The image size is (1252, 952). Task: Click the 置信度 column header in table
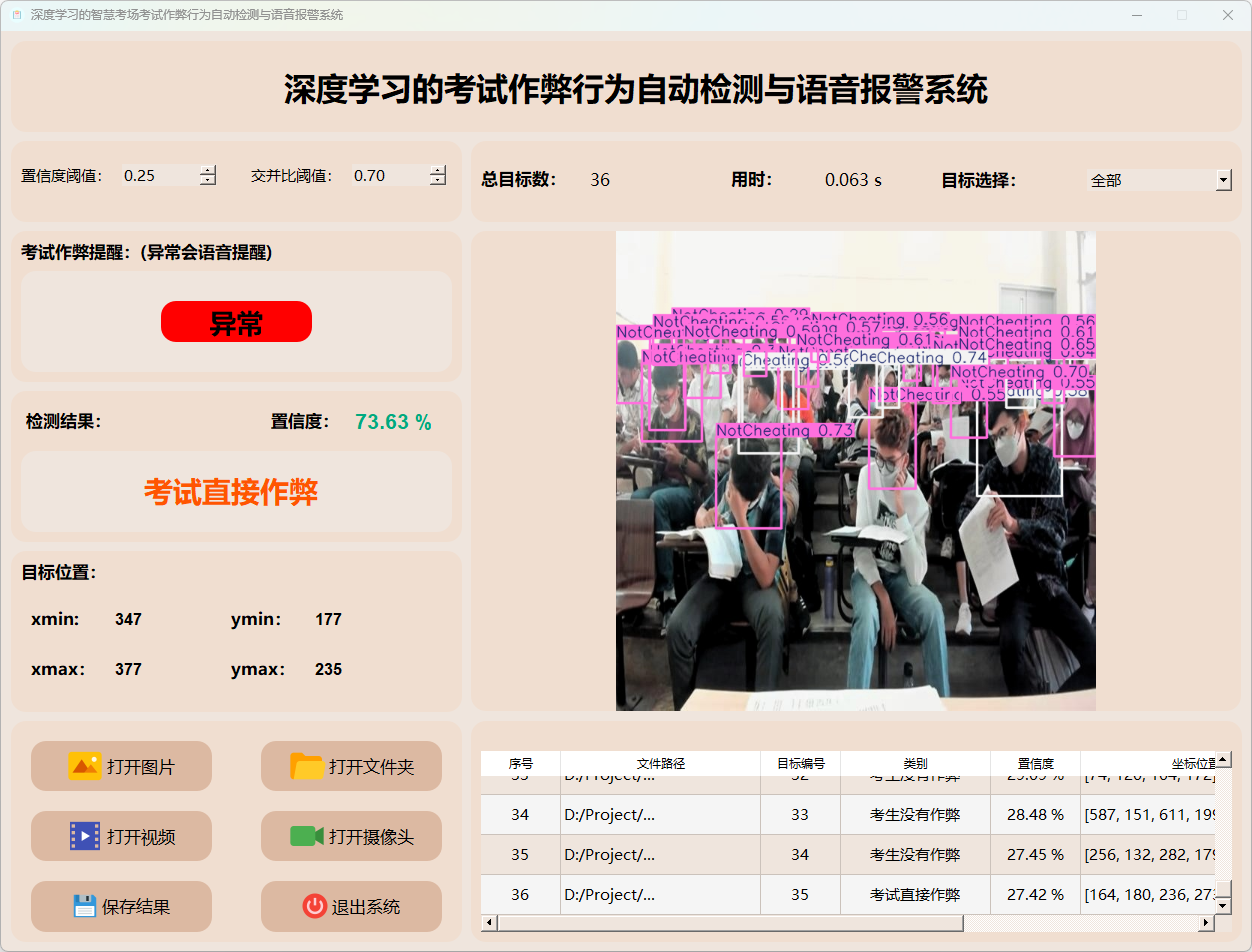click(1035, 763)
